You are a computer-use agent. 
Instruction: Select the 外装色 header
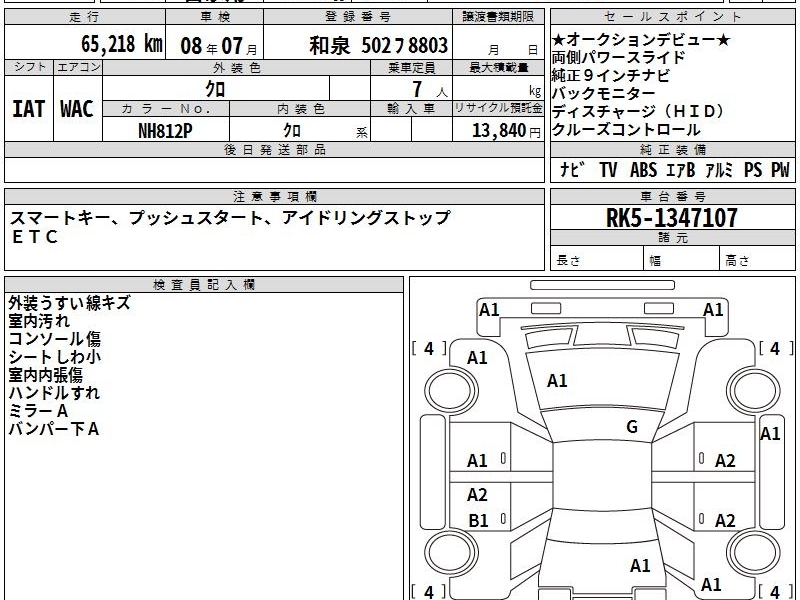[x=237, y=68]
